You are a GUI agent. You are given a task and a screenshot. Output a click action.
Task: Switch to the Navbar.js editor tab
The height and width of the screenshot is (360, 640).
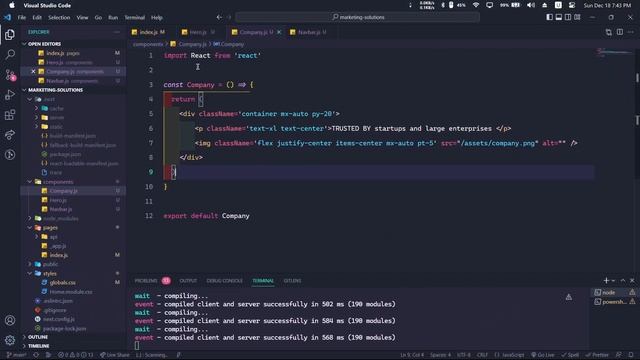tap(309, 32)
